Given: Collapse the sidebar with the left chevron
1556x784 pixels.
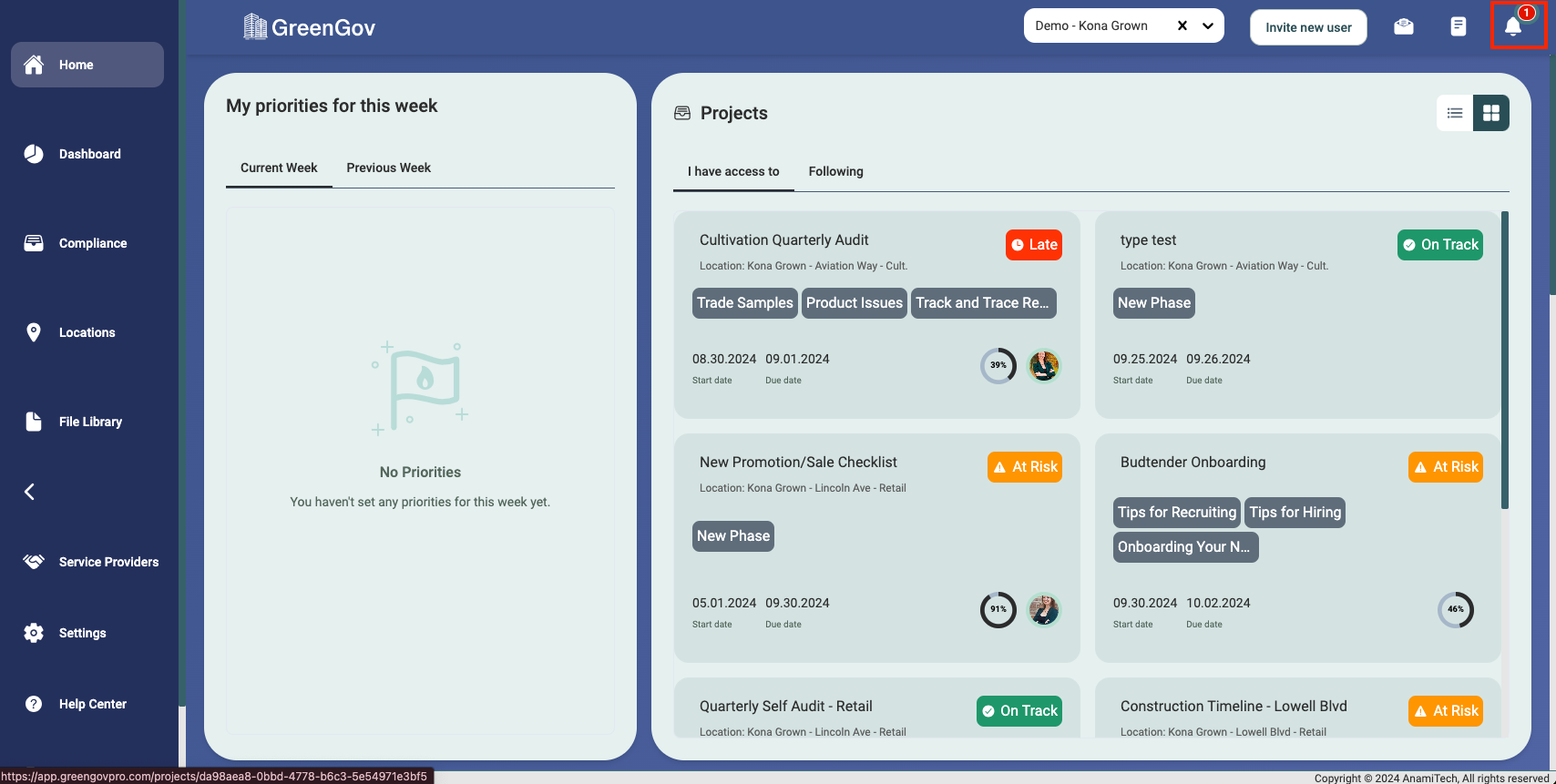Looking at the screenshot, I should tap(30, 492).
